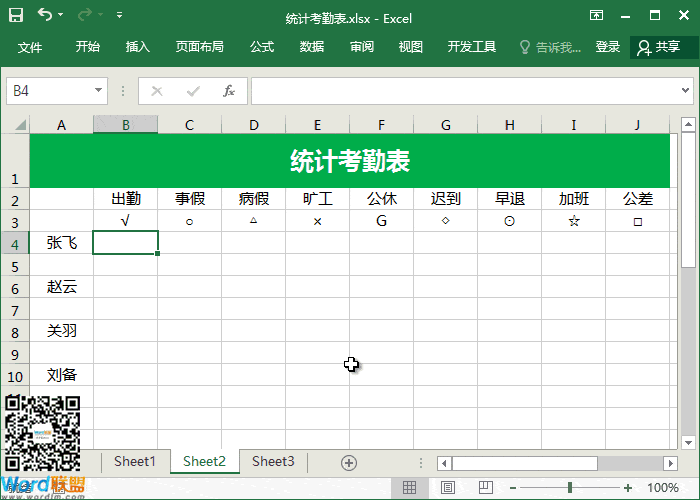Click the 早退 header cell

(x=509, y=199)
